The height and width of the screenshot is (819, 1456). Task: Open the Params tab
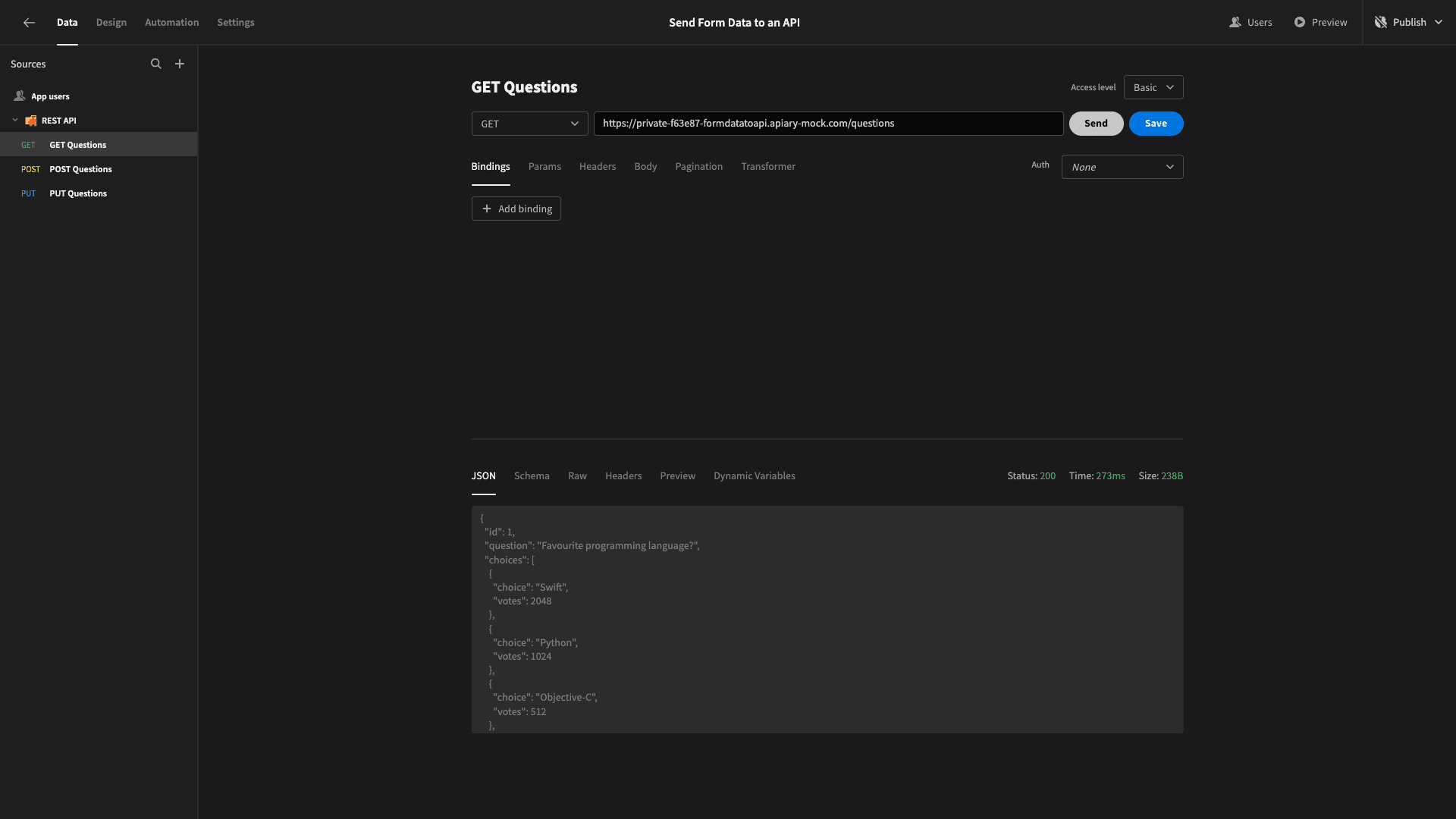click(x=544, y=167)
